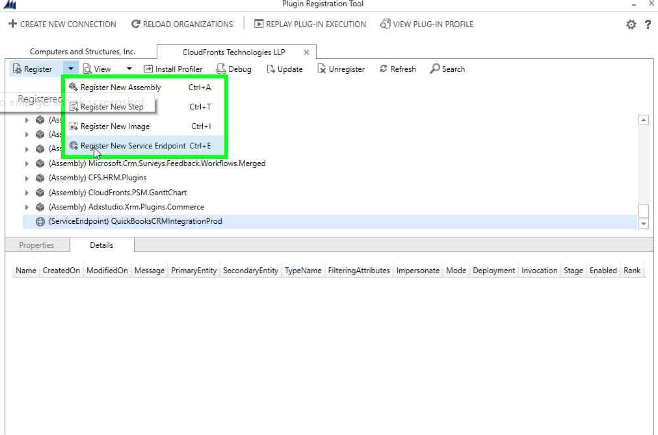Select the CloudFronts.PSM.GanttChart assembly row
This screenshot has width=658, height=435.
tap(329, 193)
